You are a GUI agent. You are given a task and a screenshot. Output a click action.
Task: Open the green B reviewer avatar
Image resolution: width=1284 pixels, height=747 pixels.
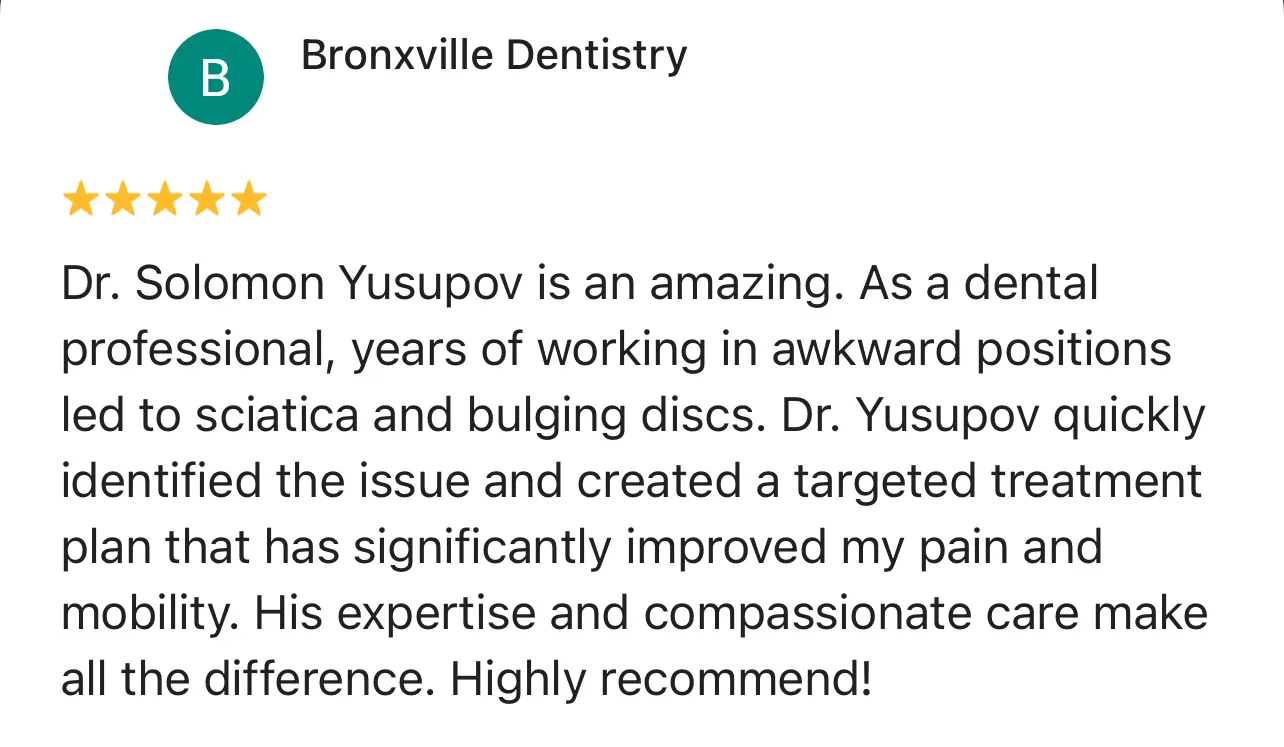(x=215, y=77)
